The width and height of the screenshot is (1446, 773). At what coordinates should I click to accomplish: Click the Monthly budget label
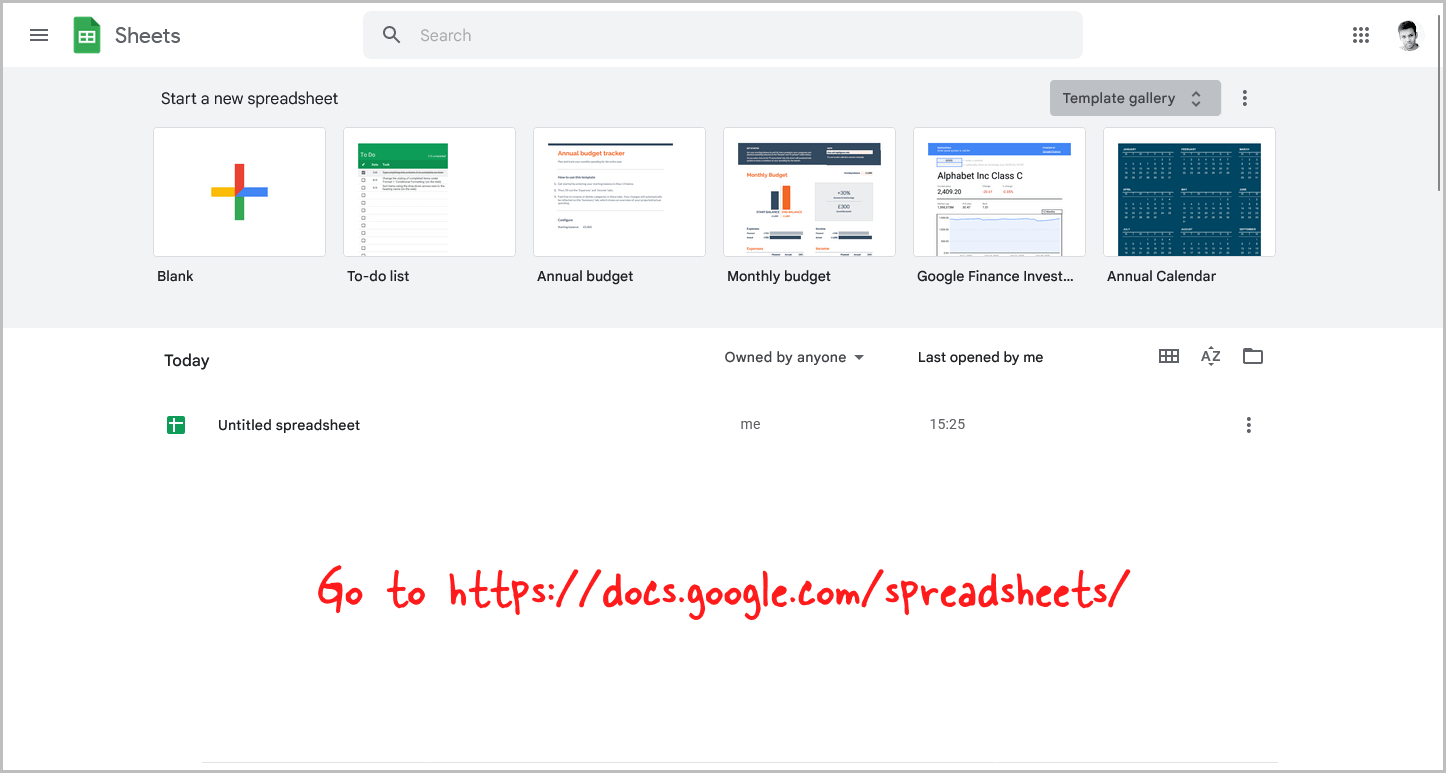(779, 276)
